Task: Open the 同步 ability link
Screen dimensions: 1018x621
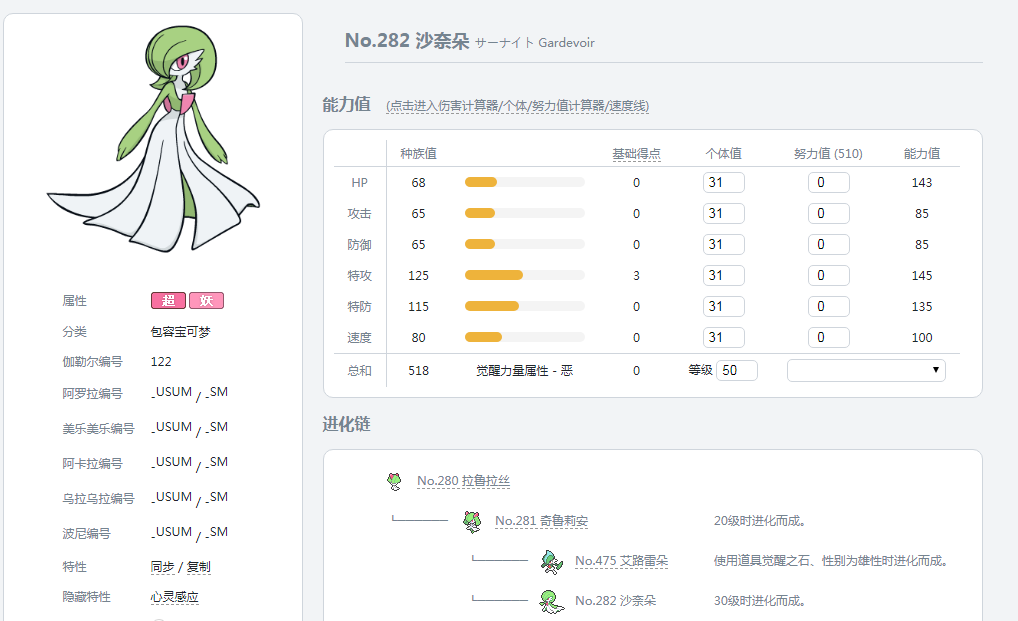Action: (x=162, y=566)
